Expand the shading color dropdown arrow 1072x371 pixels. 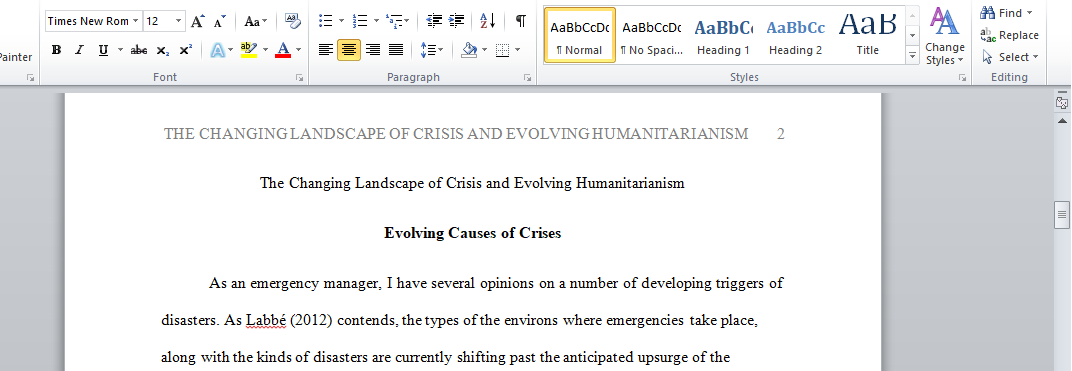[484, 50]
